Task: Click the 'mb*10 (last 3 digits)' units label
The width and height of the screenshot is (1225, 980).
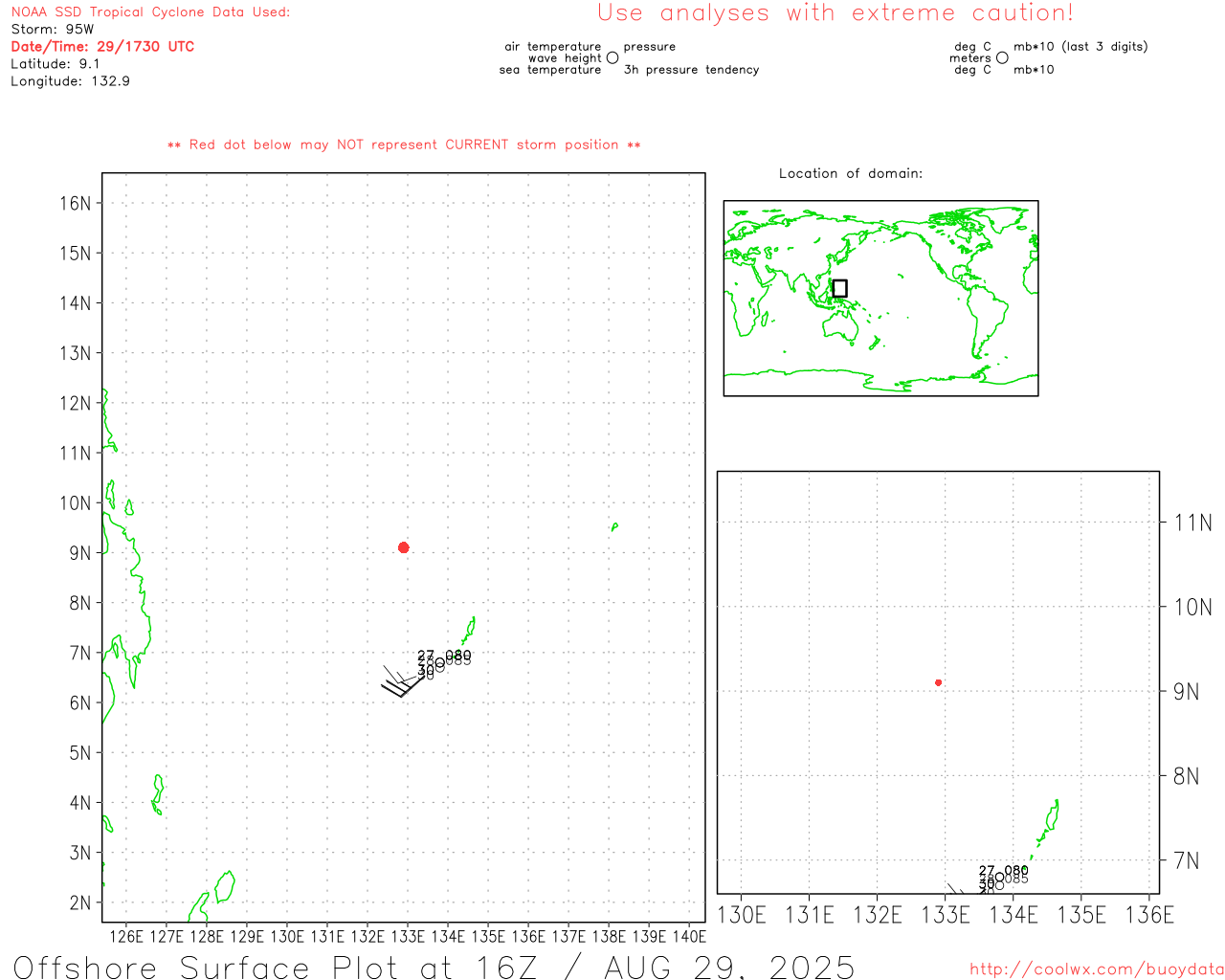Action: [x=1080, y=47]
